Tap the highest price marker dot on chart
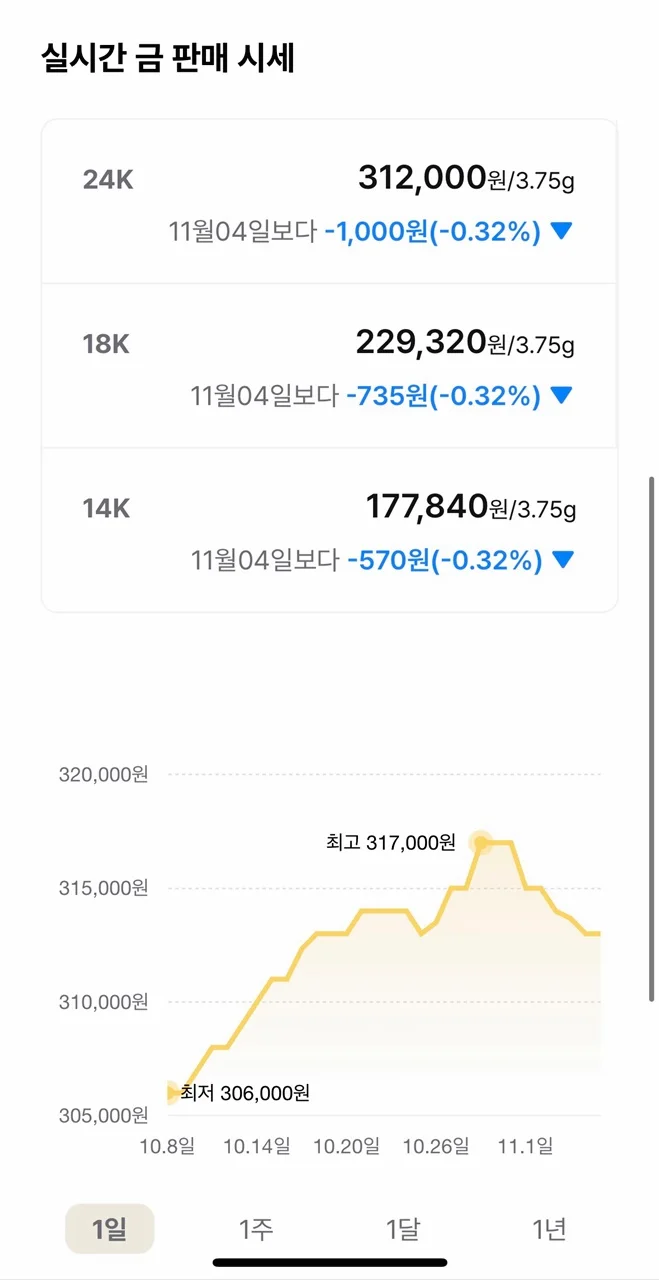 click(x=481, y=843)
